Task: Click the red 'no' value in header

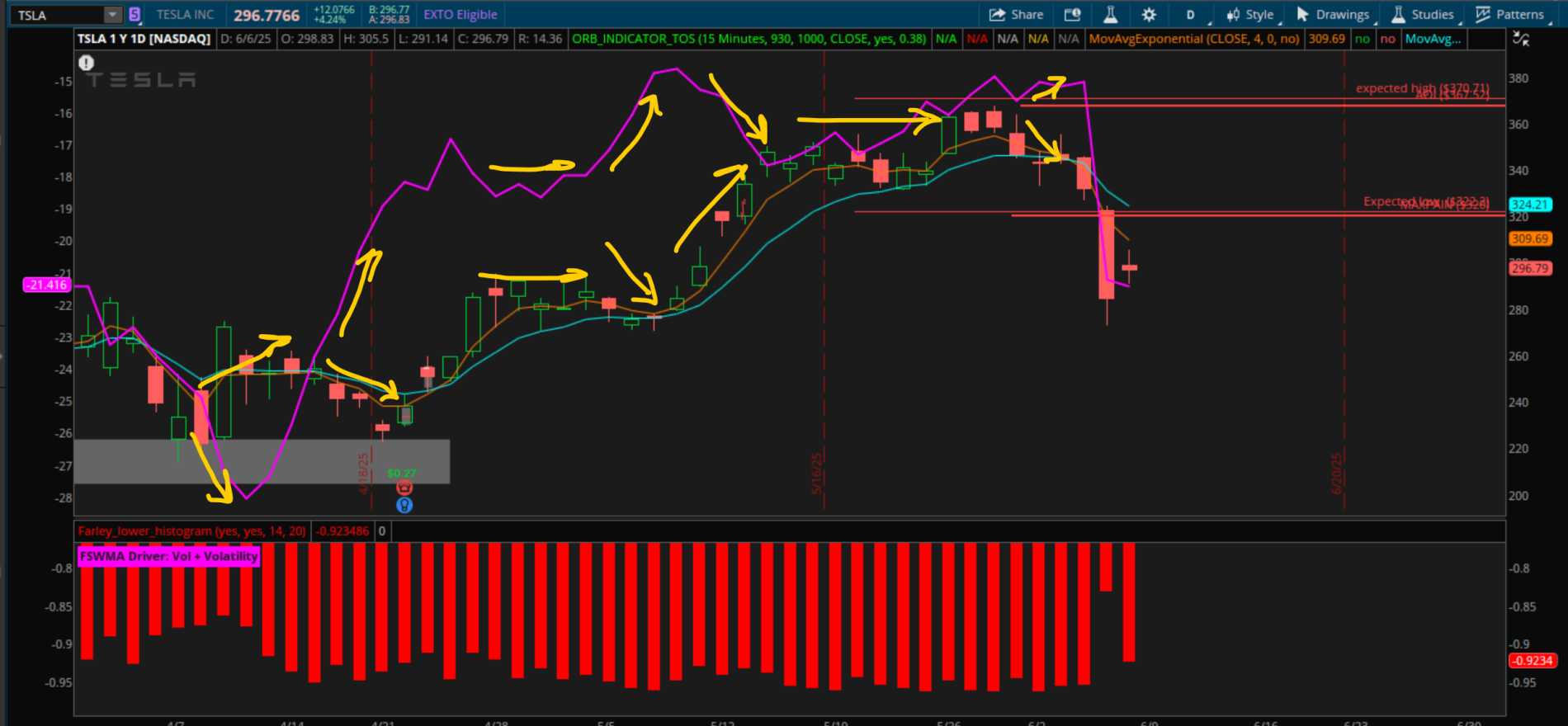Action: click(1388, 39)
